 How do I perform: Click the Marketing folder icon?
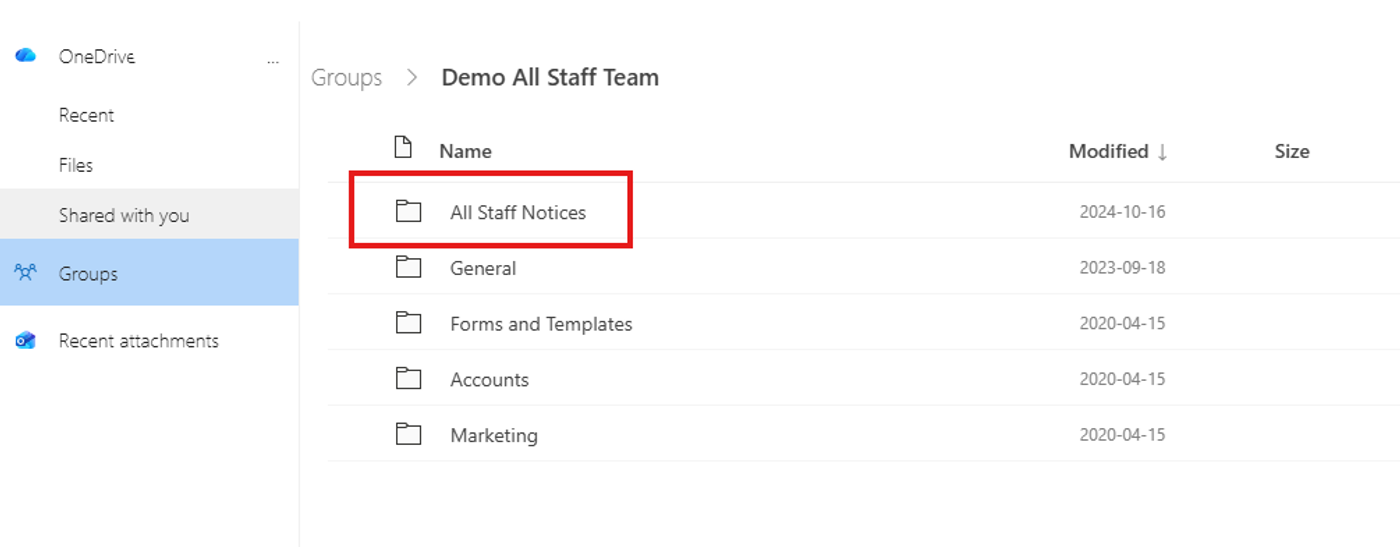[x=408, y=434]
